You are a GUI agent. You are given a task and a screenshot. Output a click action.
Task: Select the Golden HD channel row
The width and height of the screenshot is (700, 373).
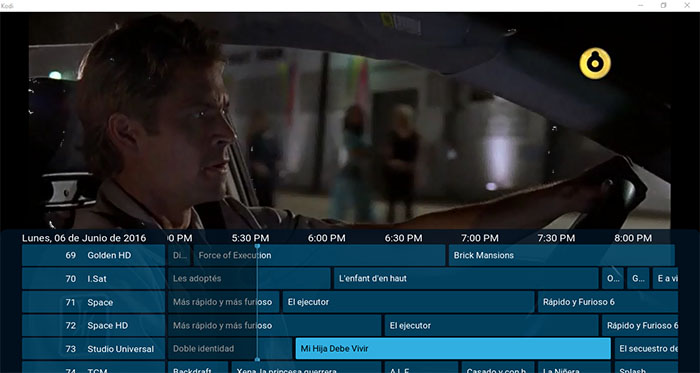tap(93, 255)
